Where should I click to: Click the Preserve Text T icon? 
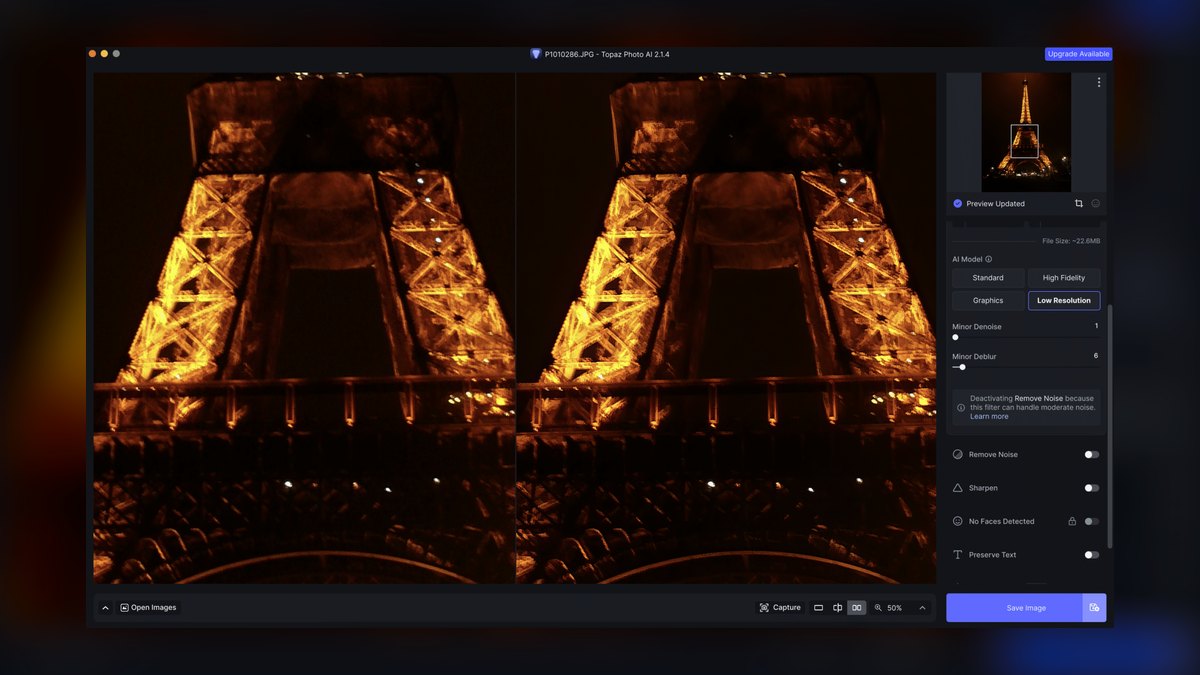(x=958, y=555)
